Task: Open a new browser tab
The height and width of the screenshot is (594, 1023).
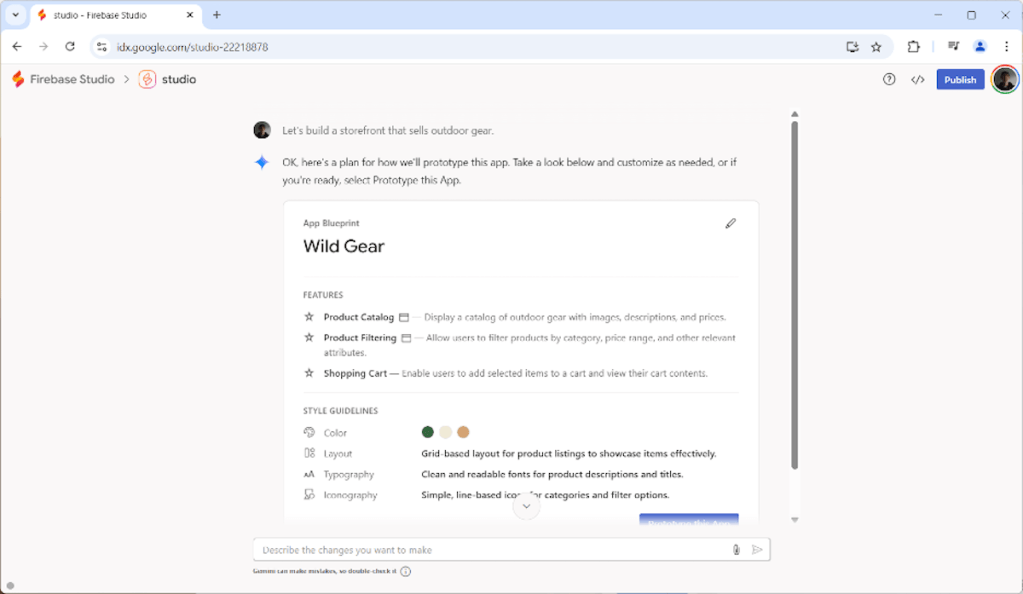Action: 216,15
